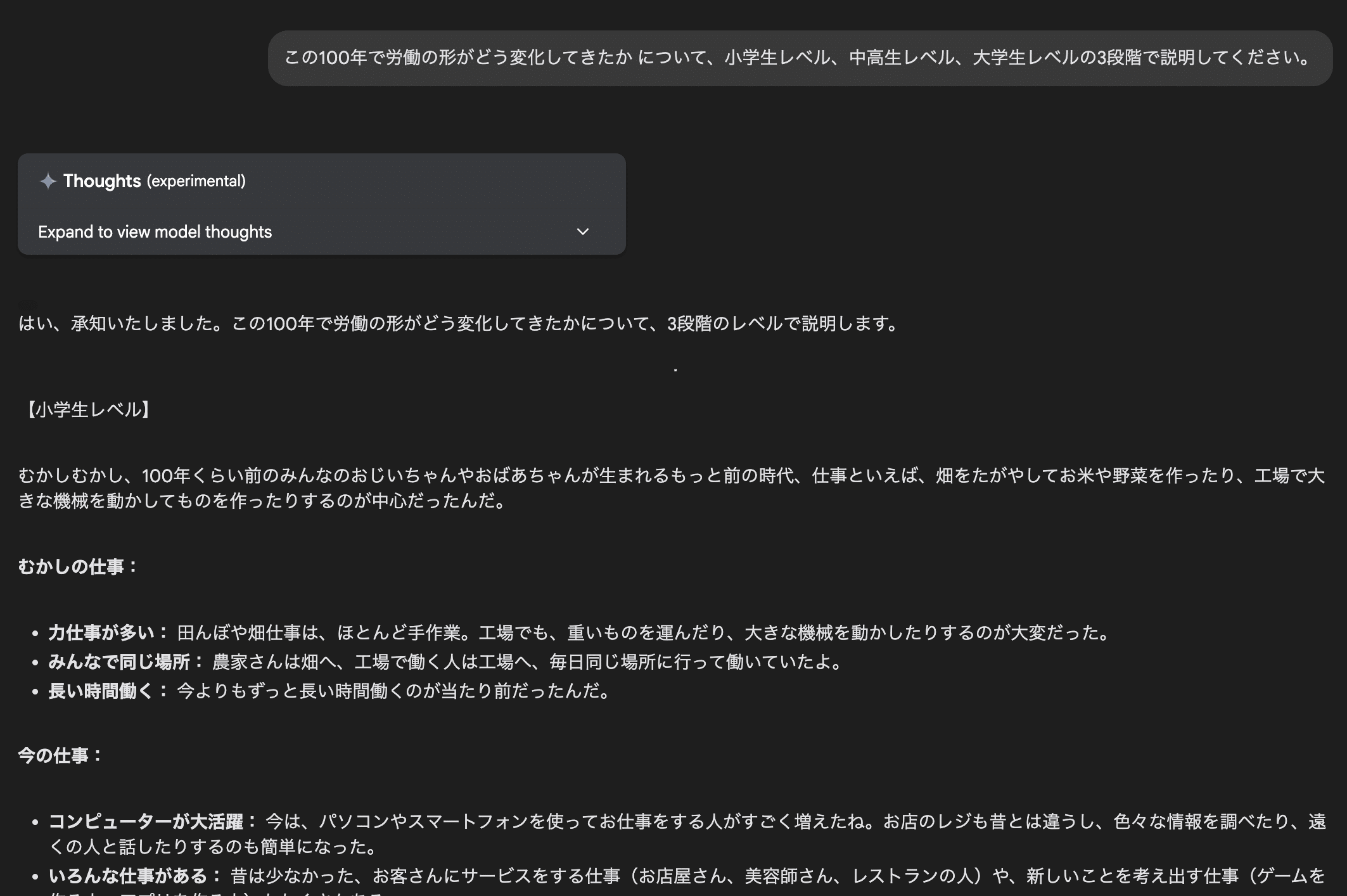Click the bold 'Thoughts' panel title
This screenshot has width=1347, height=896.
pyautogui.click(x=102, y=181)
